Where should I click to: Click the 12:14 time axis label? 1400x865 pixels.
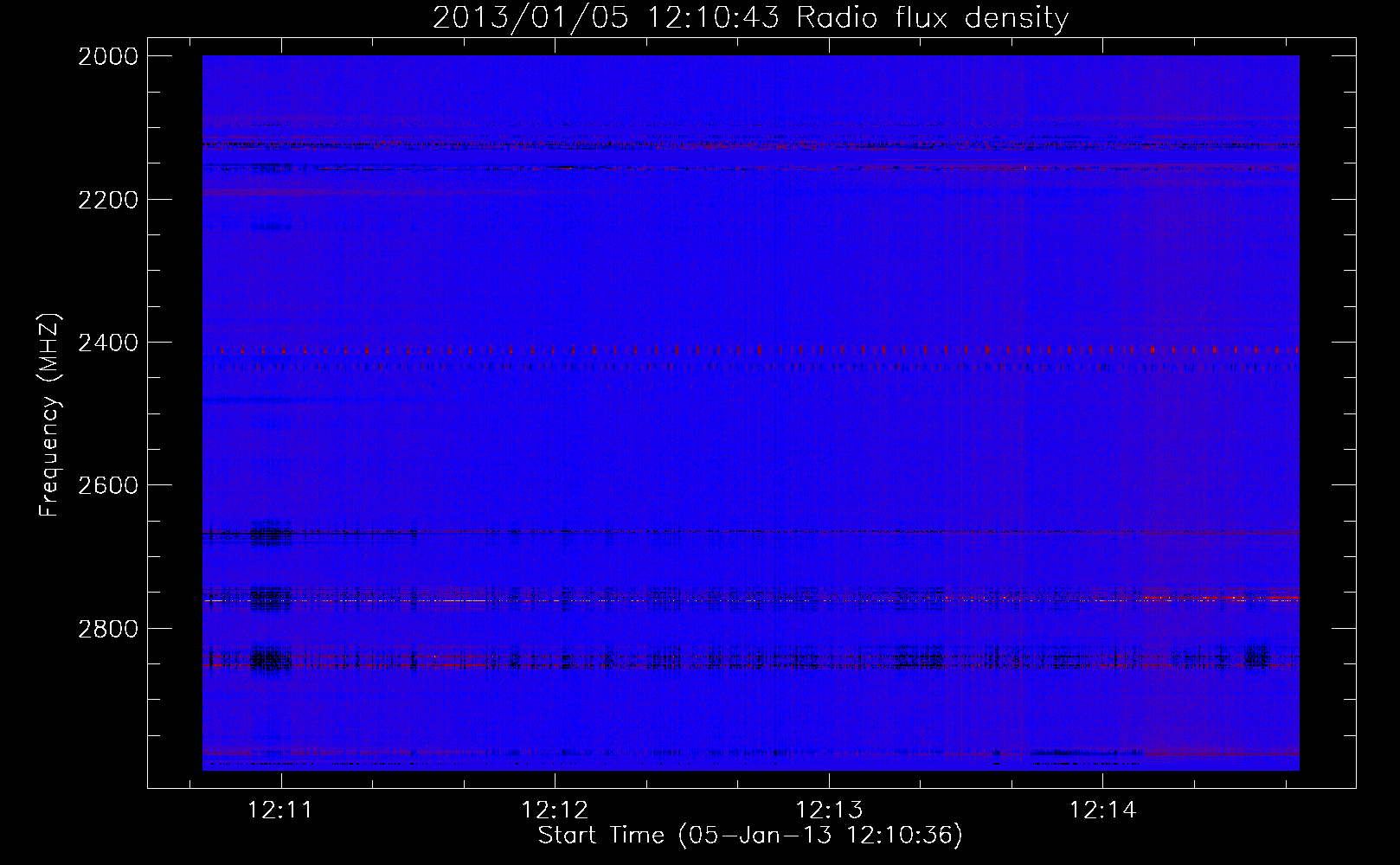tap(1103, 811)
